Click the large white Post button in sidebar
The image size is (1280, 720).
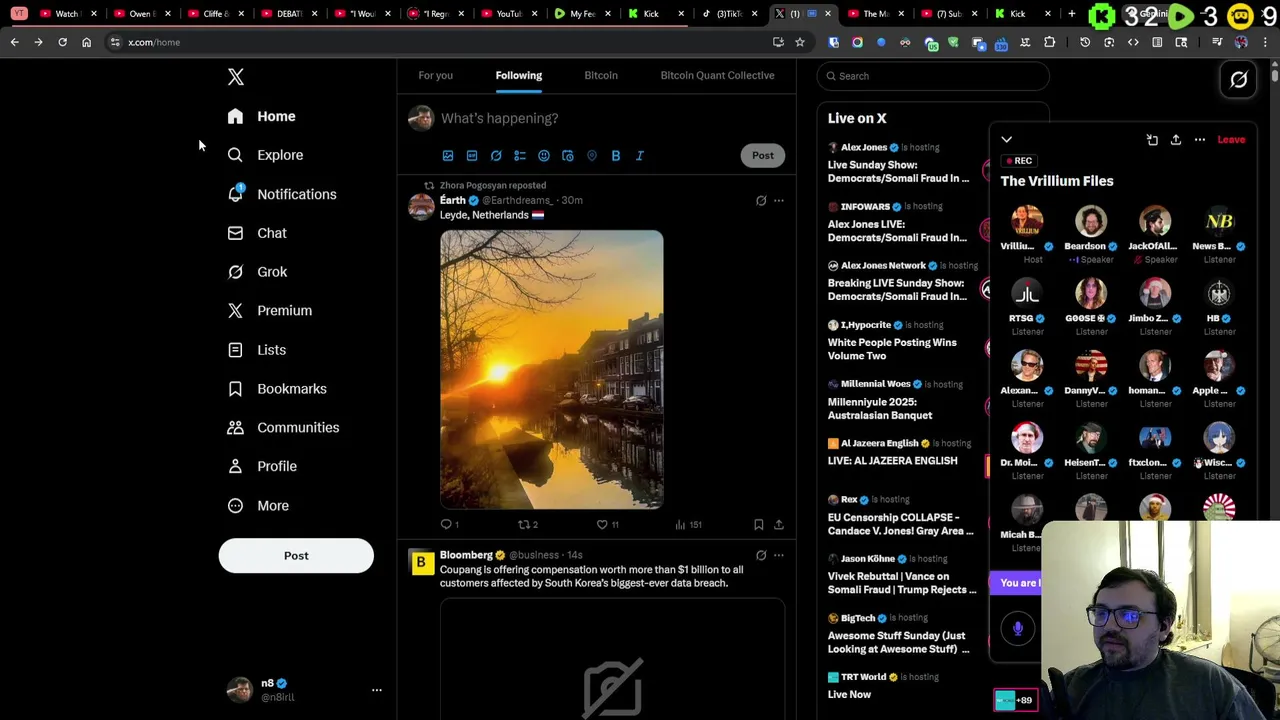point(296,556)
